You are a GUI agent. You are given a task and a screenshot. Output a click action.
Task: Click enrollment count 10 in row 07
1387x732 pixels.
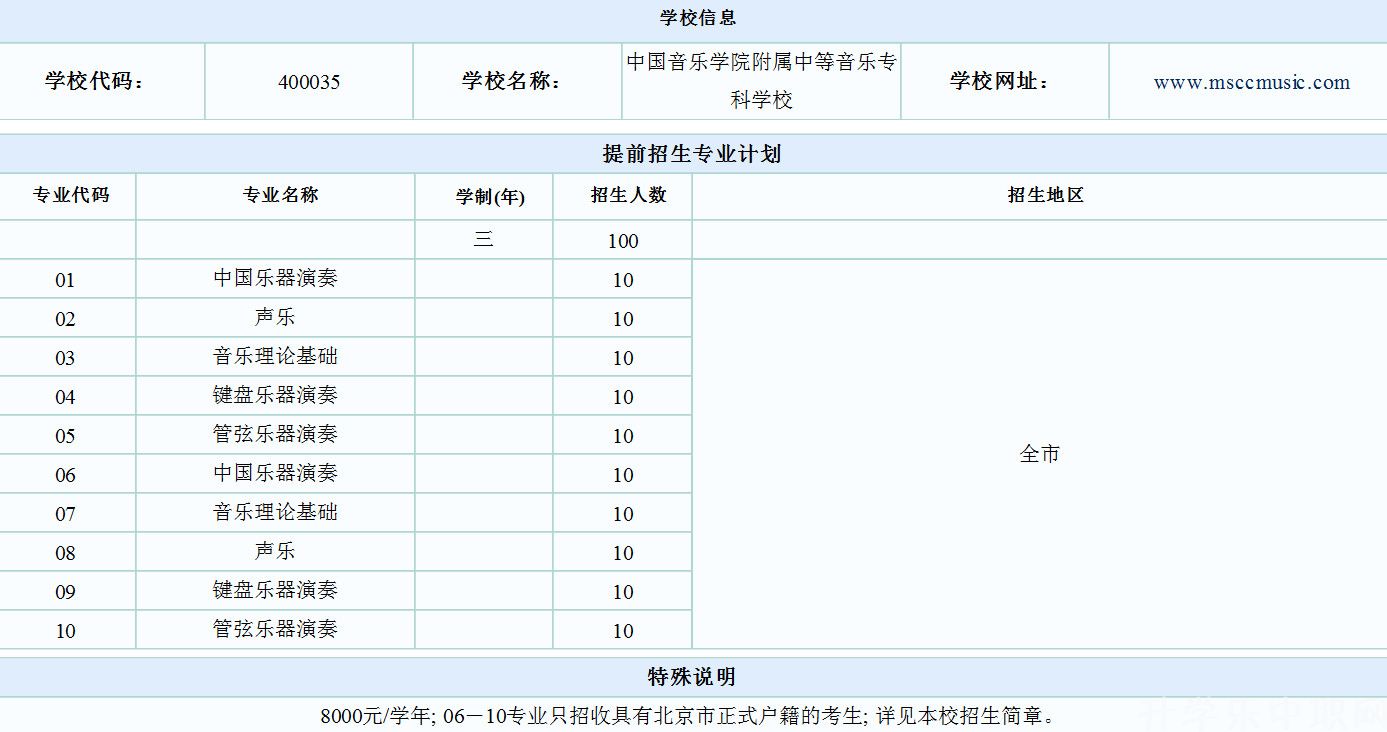click(x=623, y=514)
